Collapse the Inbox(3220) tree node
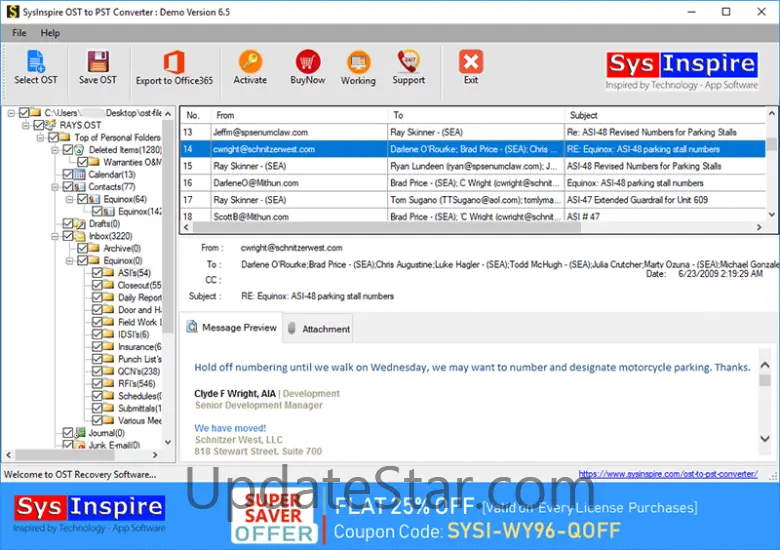 pos(56,237)
